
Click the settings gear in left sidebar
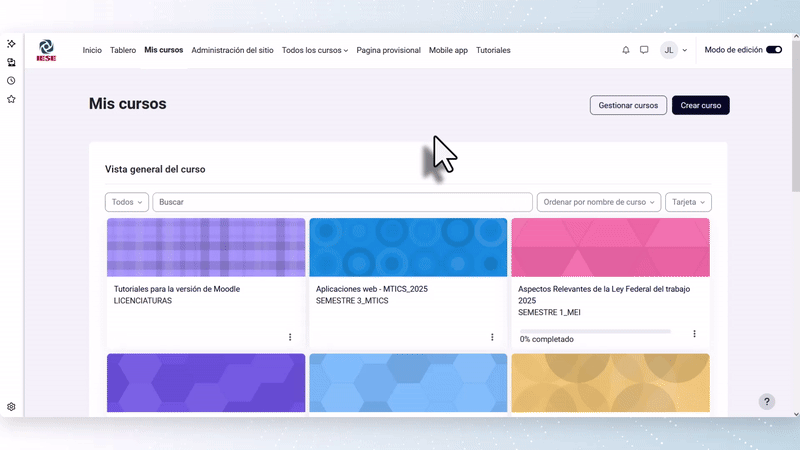point(11,407)
